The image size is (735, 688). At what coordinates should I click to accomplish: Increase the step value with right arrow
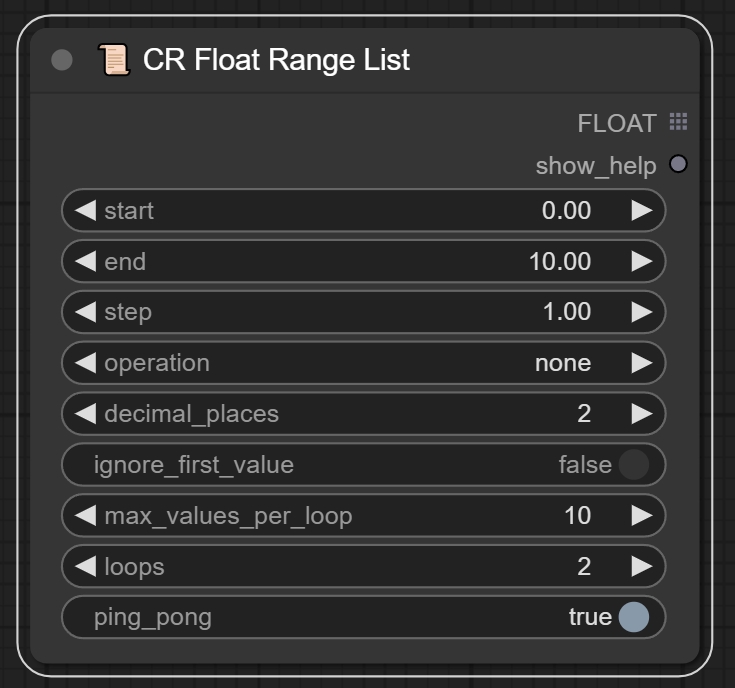click(x=641, y=312)
